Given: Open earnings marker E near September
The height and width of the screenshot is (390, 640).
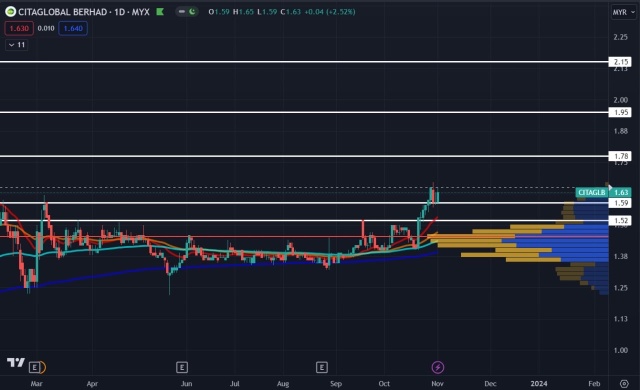Looking at the screenshot, I should point(322,368).
